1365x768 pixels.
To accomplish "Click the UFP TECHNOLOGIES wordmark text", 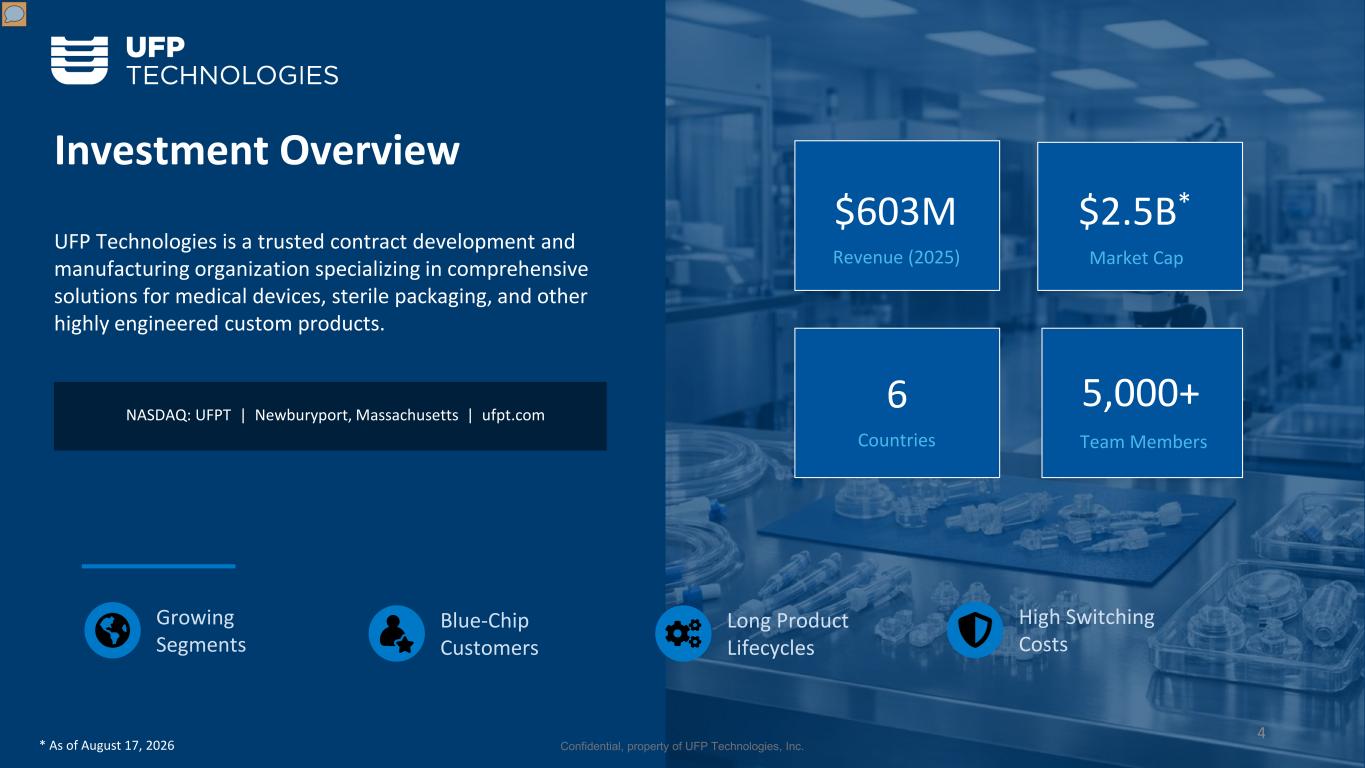I will click(x=231, y=61).
